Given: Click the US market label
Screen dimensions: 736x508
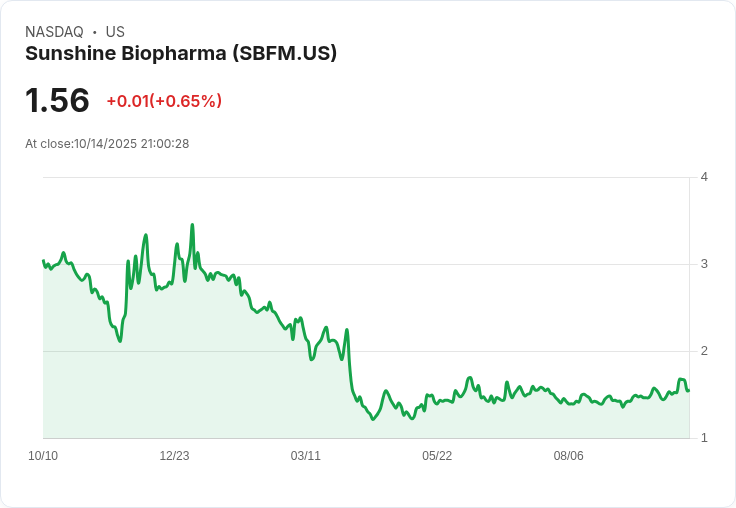Looking at the screenshot, I should point(115,32).
